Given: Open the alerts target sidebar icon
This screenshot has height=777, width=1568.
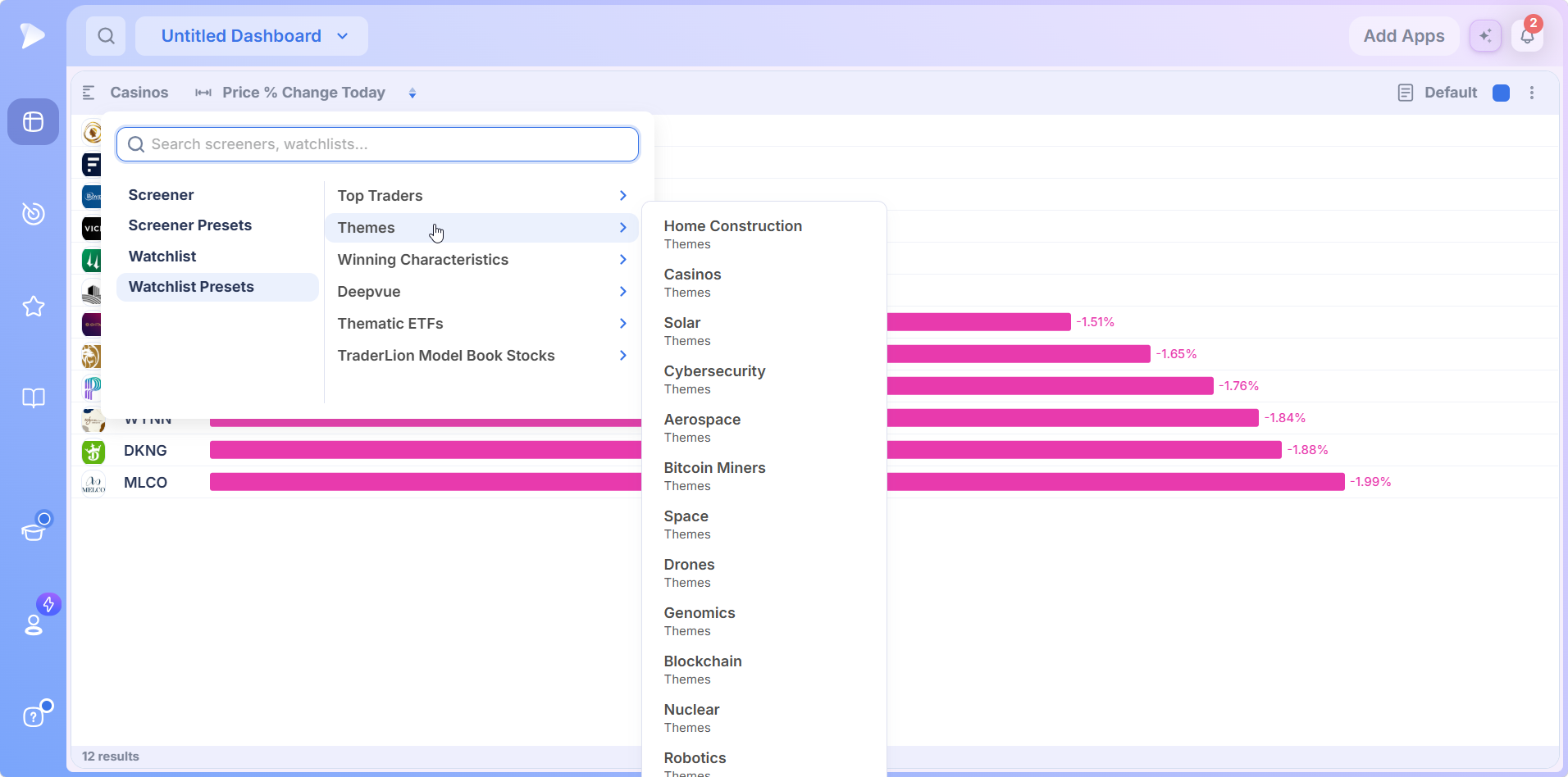Looking at the screenshot, I should click(x=33, y=214).
